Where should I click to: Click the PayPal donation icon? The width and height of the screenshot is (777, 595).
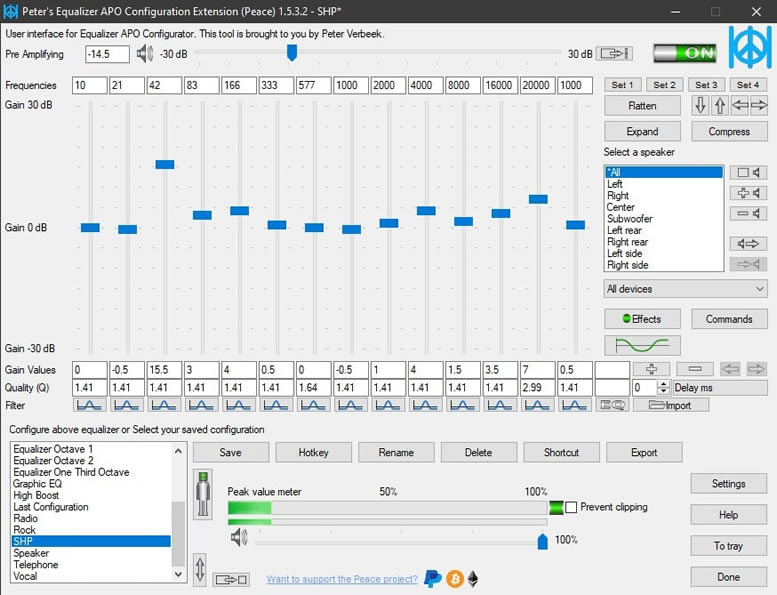pyautogui.click(x=433, y=579)
